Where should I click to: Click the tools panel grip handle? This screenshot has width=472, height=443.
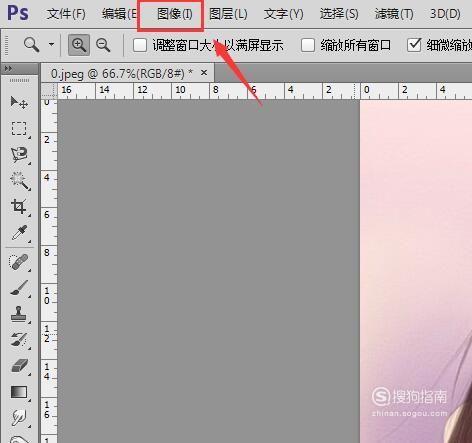click(19, 80)
